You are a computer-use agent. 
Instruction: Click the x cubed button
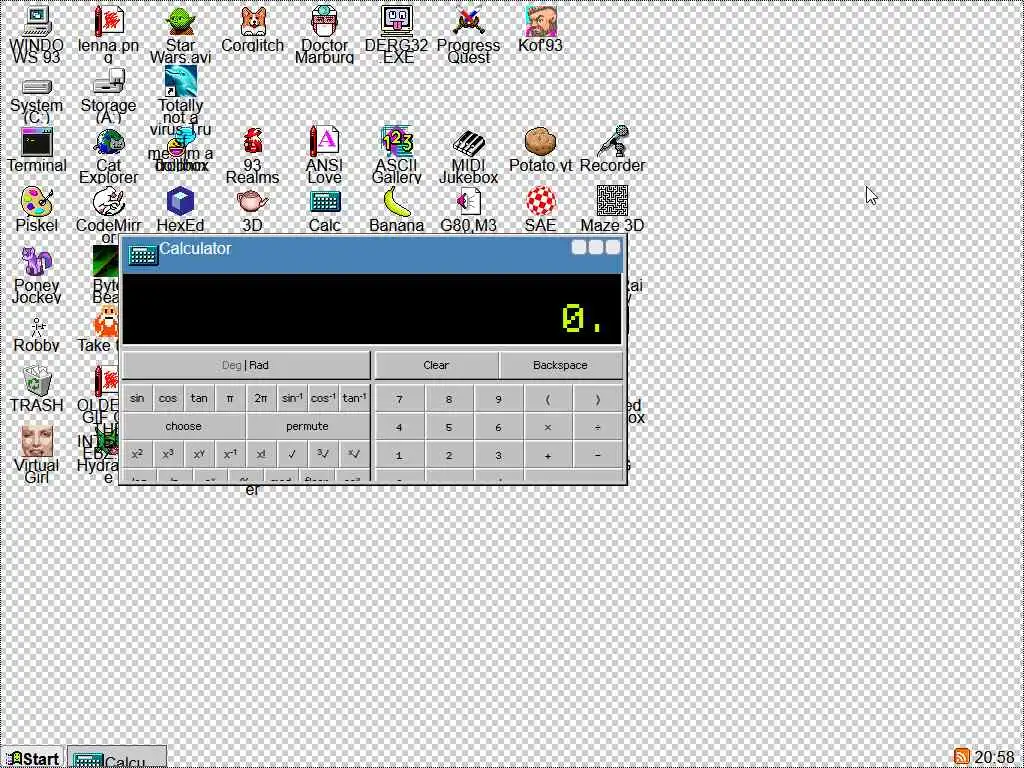coord(168,455)
